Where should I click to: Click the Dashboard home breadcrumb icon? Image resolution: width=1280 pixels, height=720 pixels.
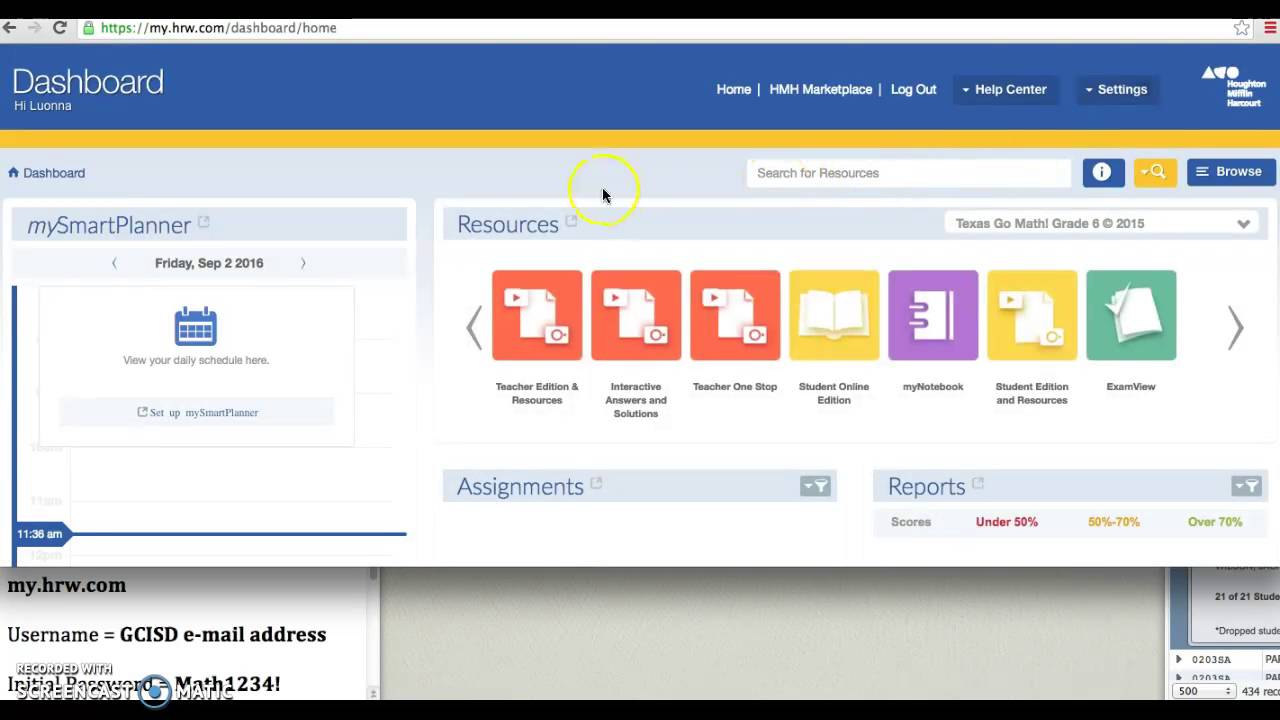[x=13, y=172]
